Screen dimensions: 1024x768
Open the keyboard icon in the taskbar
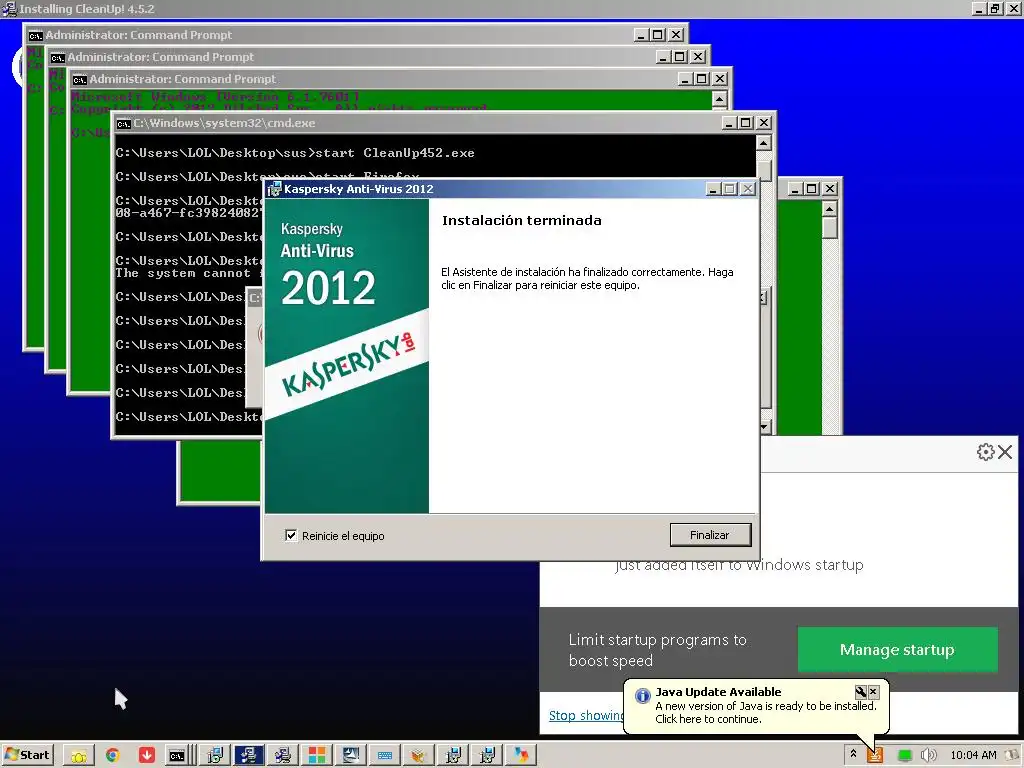pyautogui.click(x=385, y=756)
